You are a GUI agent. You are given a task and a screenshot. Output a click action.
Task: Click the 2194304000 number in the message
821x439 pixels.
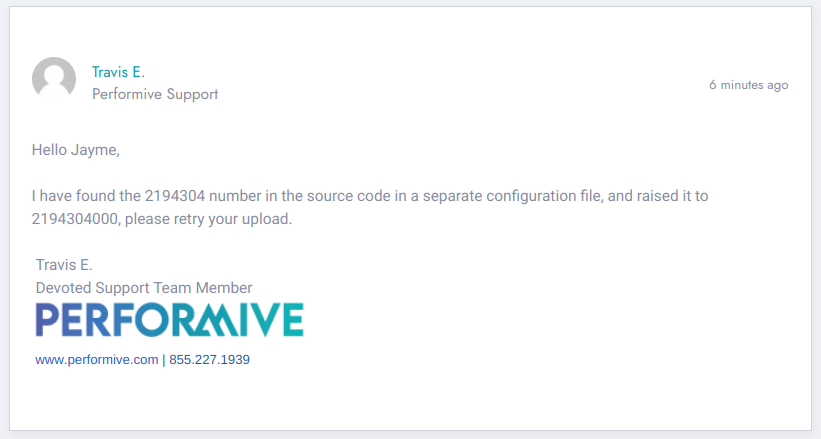[75, 219]
